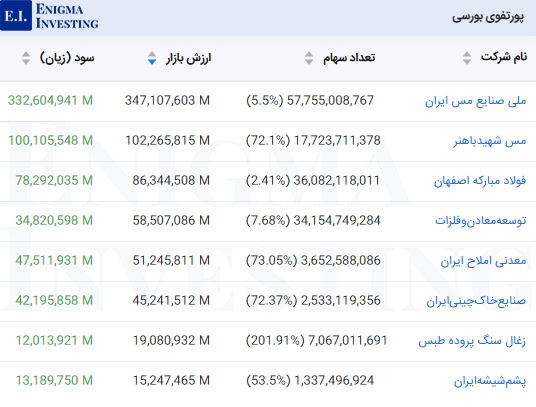Select share count 2,533,119,356
Screen dimensions: 536x407
[x=340, y=300]
